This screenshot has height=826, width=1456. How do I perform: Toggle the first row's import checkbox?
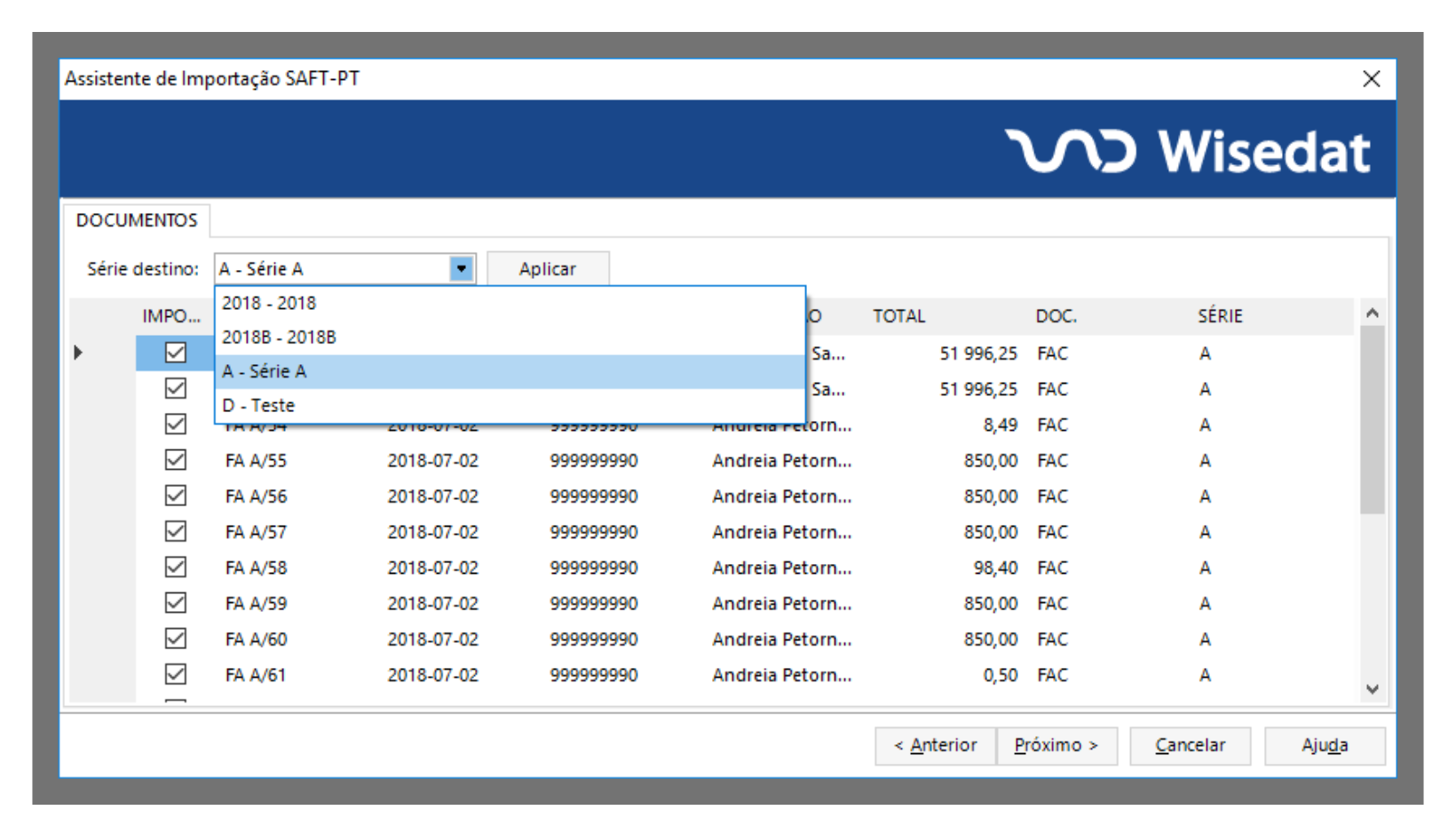(176, 353)
